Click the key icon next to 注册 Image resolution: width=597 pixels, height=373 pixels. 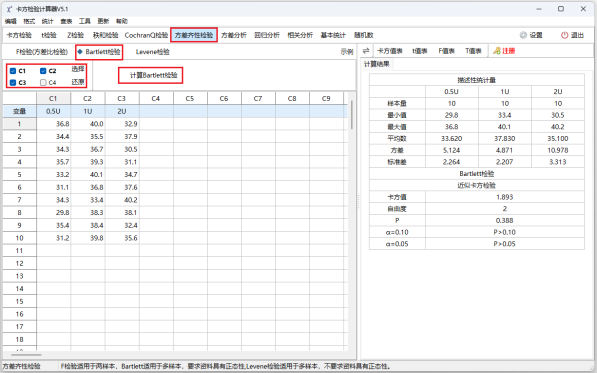tap(496, 51)
